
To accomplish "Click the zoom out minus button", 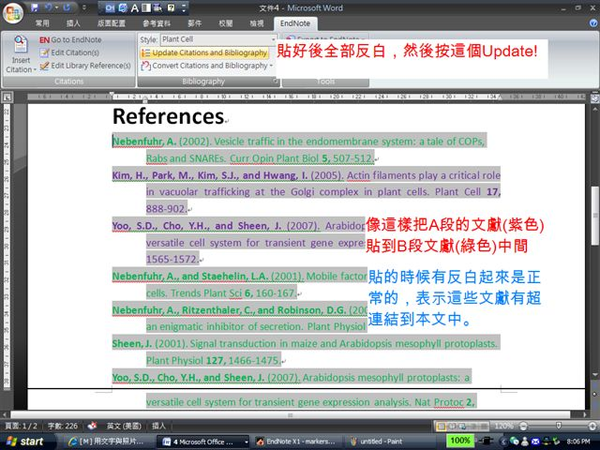I will click(x=523, y=426).
